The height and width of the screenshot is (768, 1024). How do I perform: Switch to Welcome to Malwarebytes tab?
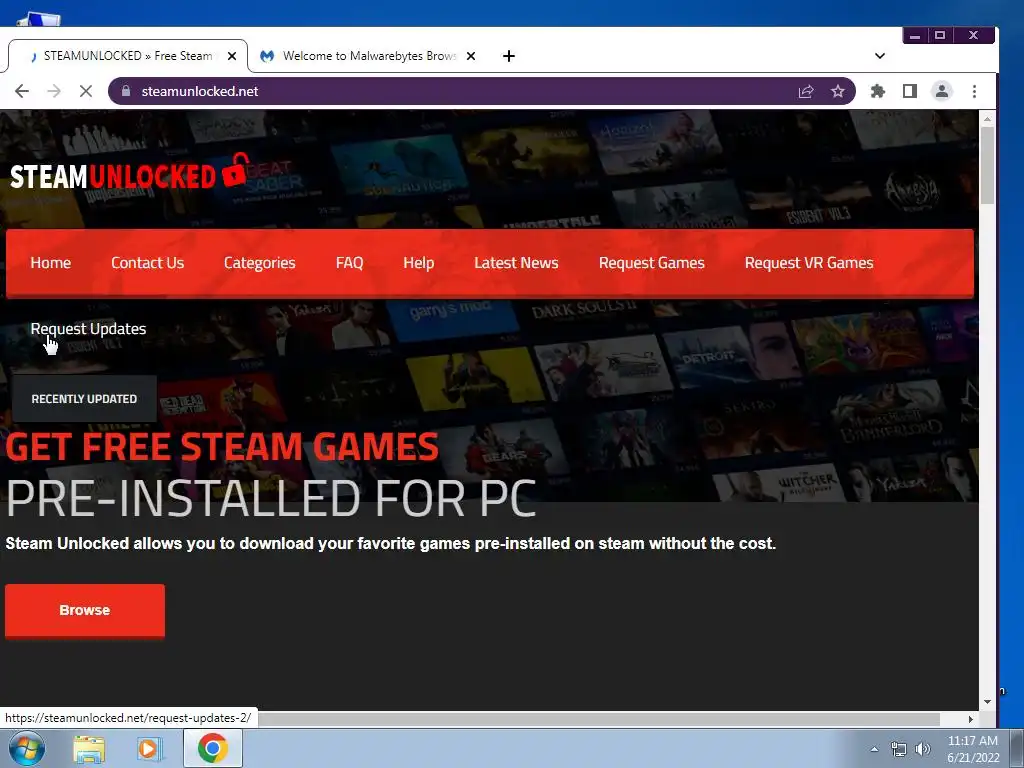point(367,56)
